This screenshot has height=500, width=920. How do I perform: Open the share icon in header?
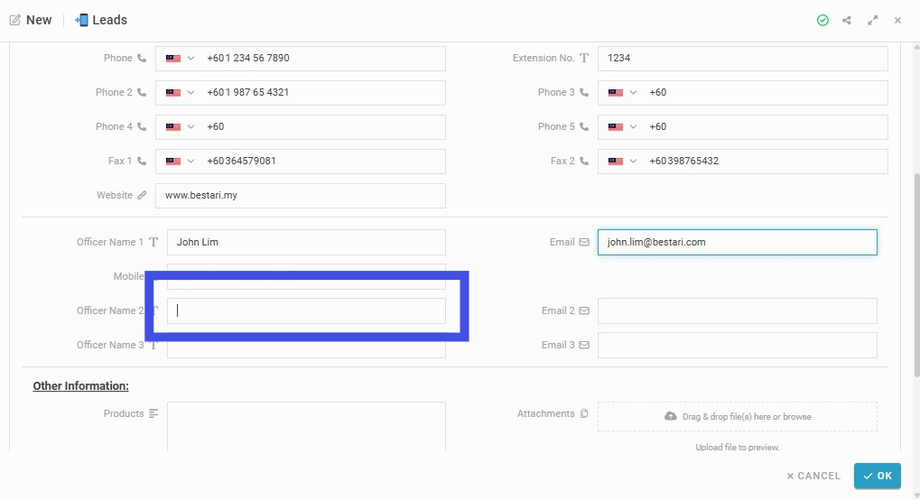click(847, 21)
